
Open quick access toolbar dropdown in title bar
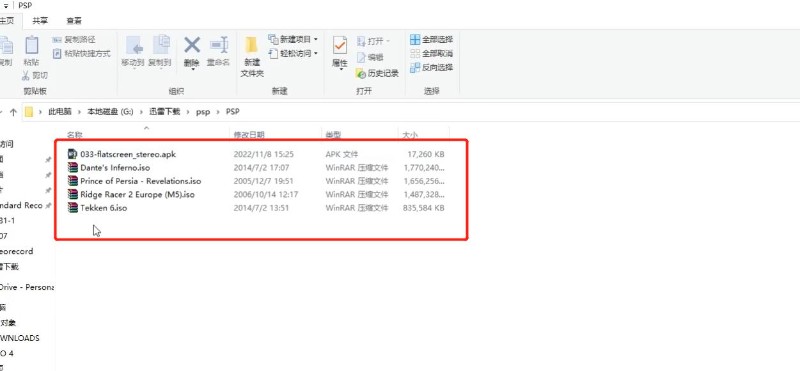tap(6, 6)
